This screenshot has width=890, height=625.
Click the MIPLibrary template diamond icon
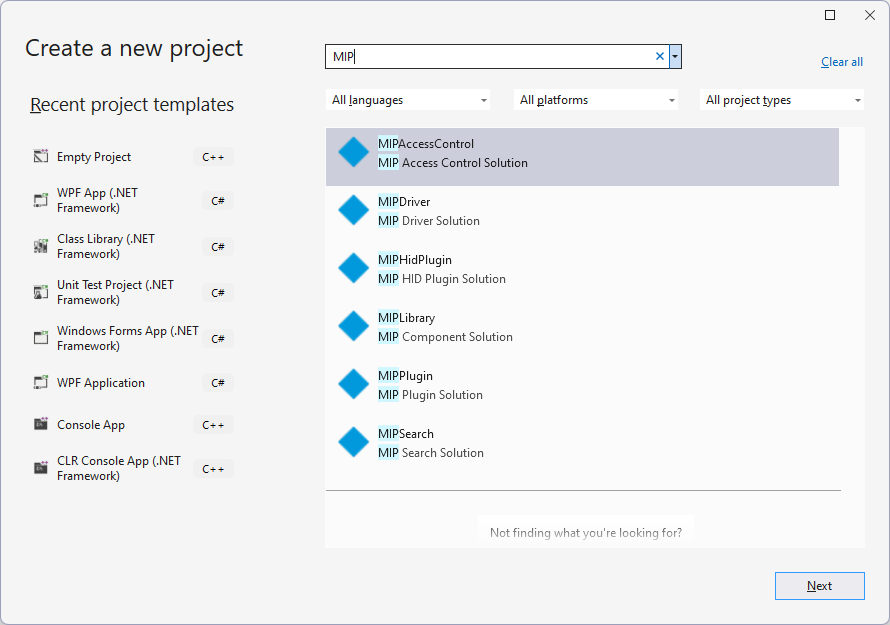(354, 326)
